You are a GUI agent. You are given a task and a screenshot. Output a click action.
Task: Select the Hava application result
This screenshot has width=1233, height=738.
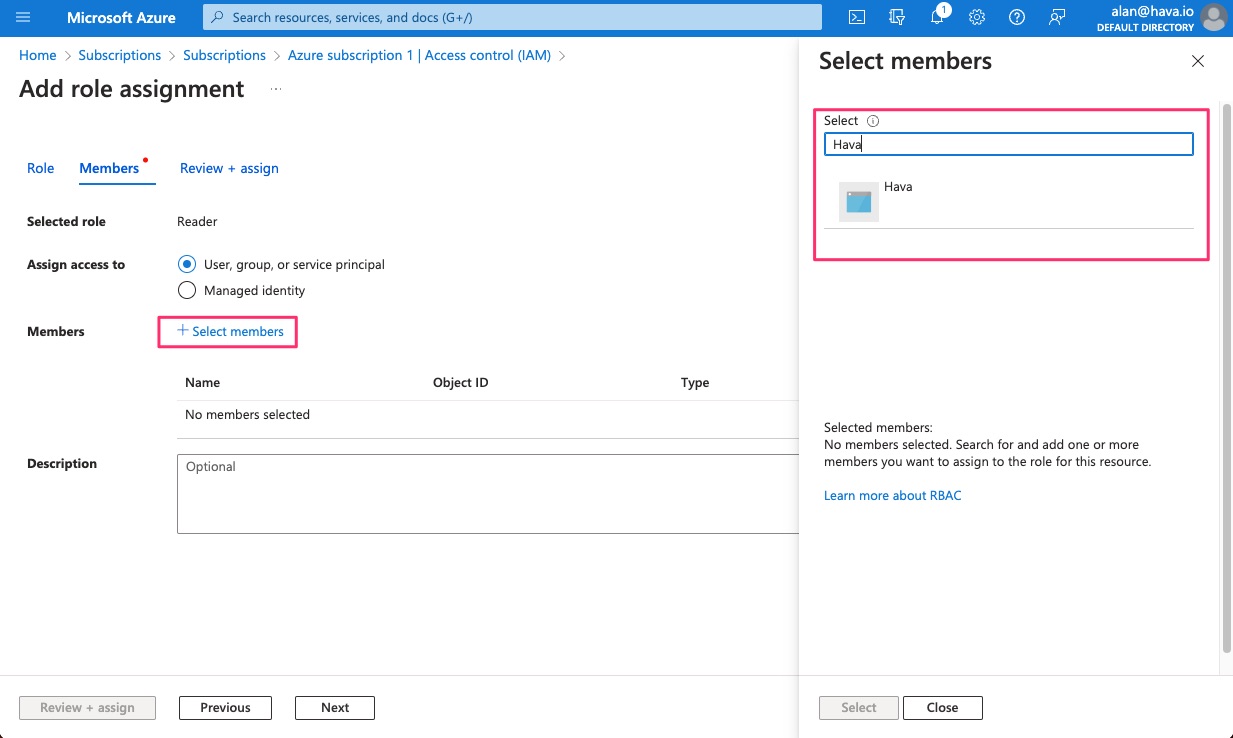(x=898, y=200)
